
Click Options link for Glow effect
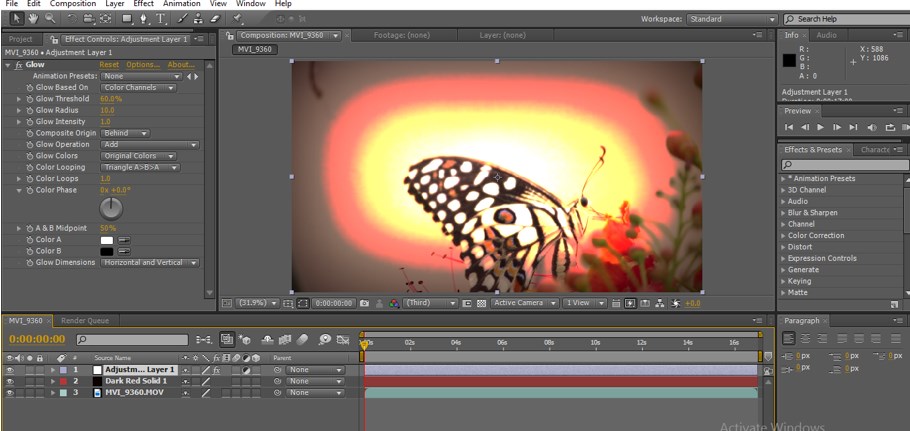pos(142,65)
